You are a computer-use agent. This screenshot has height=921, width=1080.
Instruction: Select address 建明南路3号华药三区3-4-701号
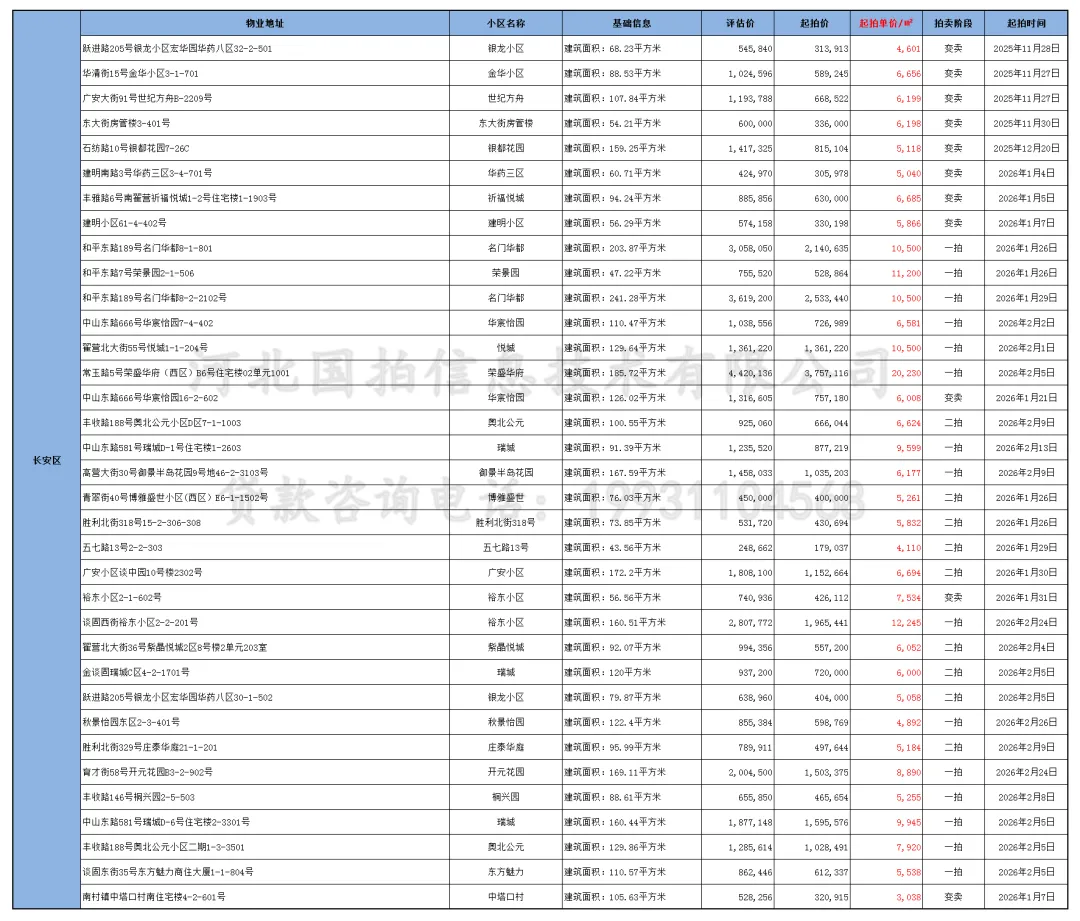[x=147, y=174]
